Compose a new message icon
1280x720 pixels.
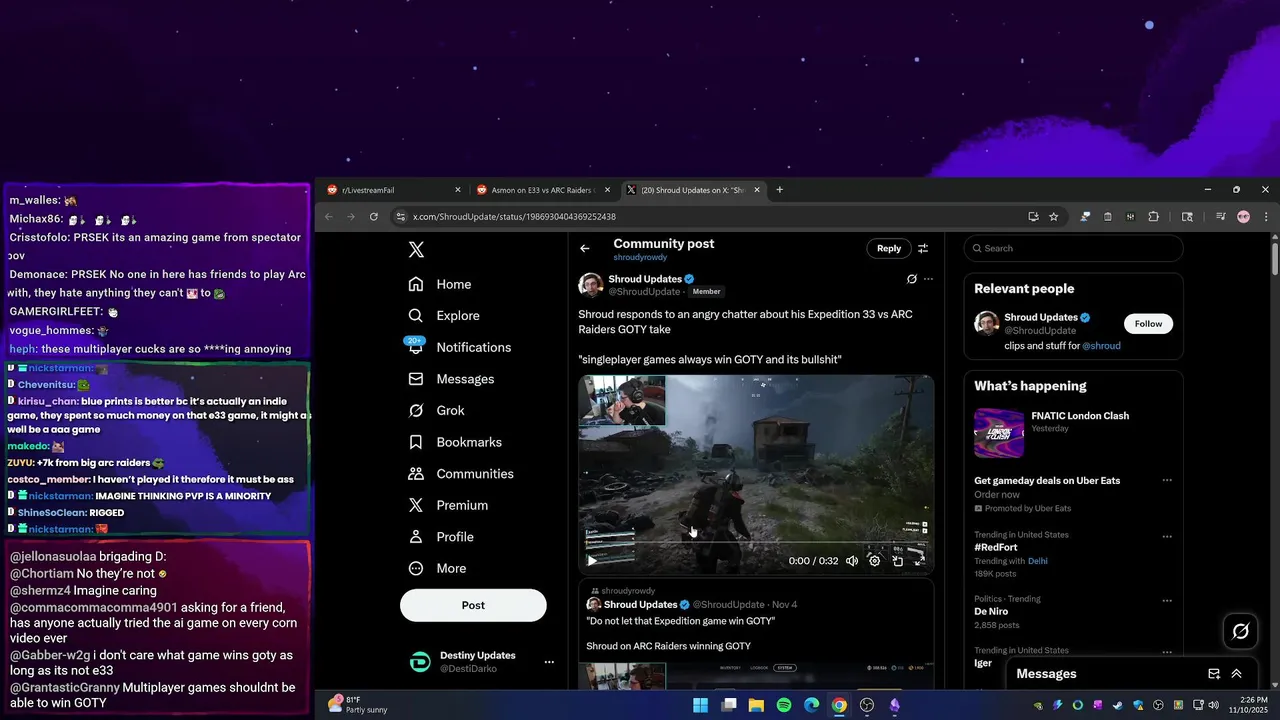pyautogui.click(x=1214, y=674)
